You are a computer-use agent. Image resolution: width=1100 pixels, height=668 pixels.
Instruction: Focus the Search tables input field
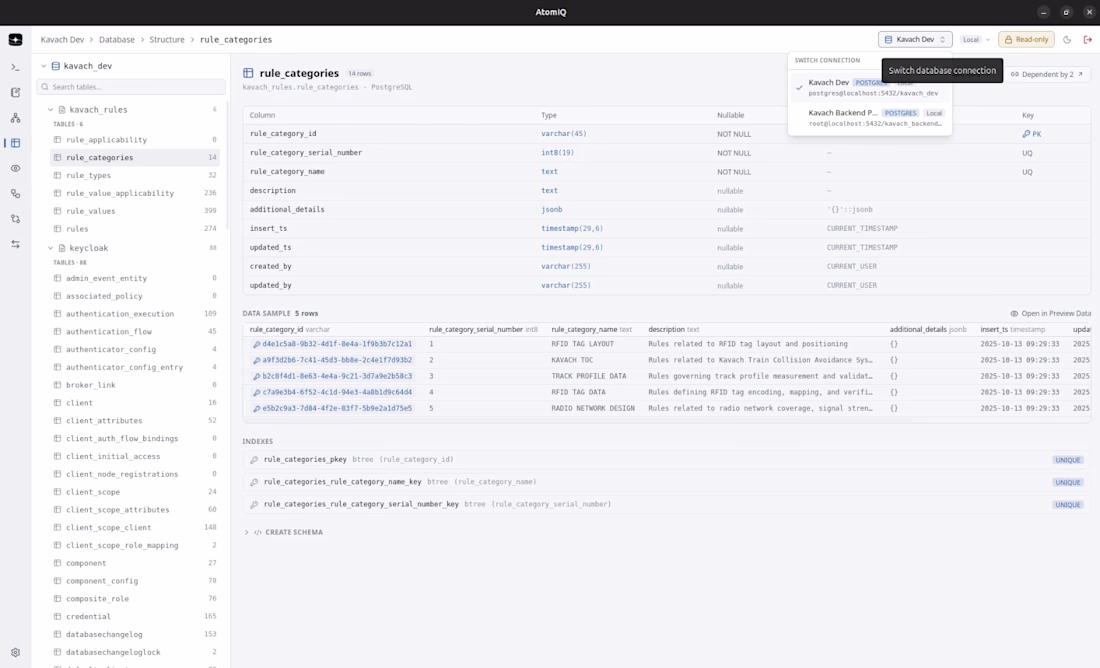tap(131, 87)
